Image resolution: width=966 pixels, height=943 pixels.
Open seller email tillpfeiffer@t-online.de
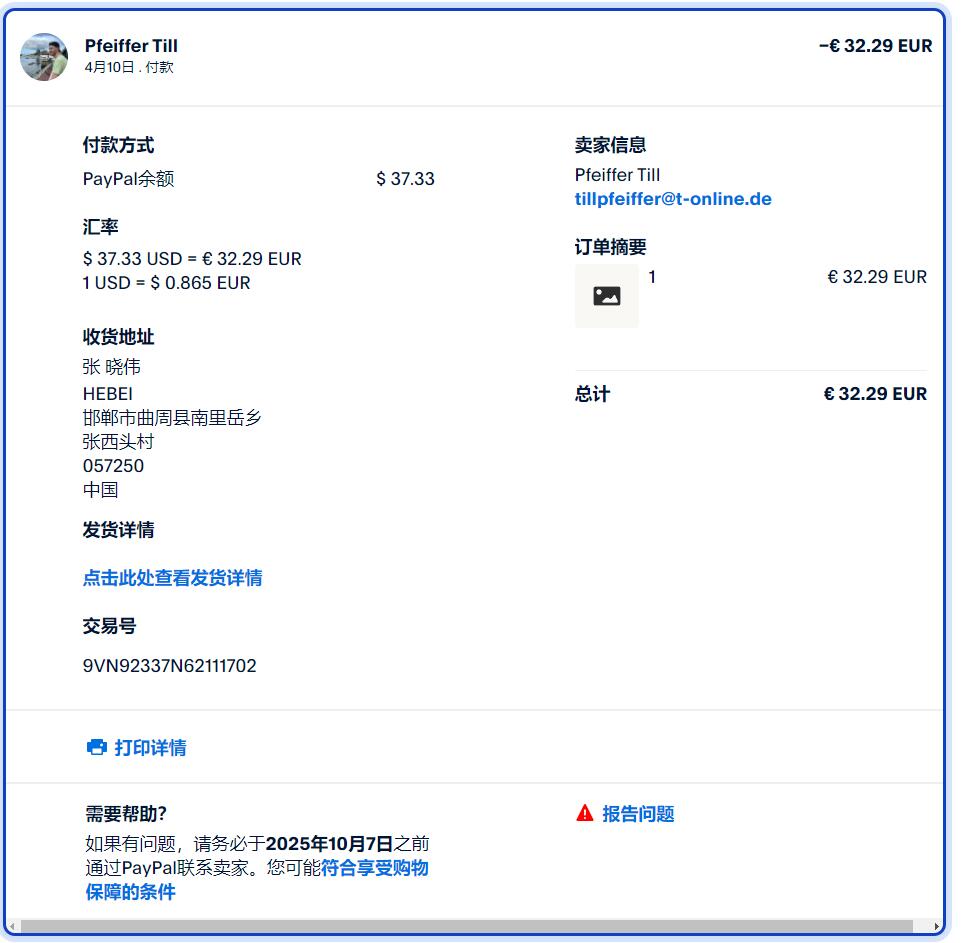pos(673,199)
